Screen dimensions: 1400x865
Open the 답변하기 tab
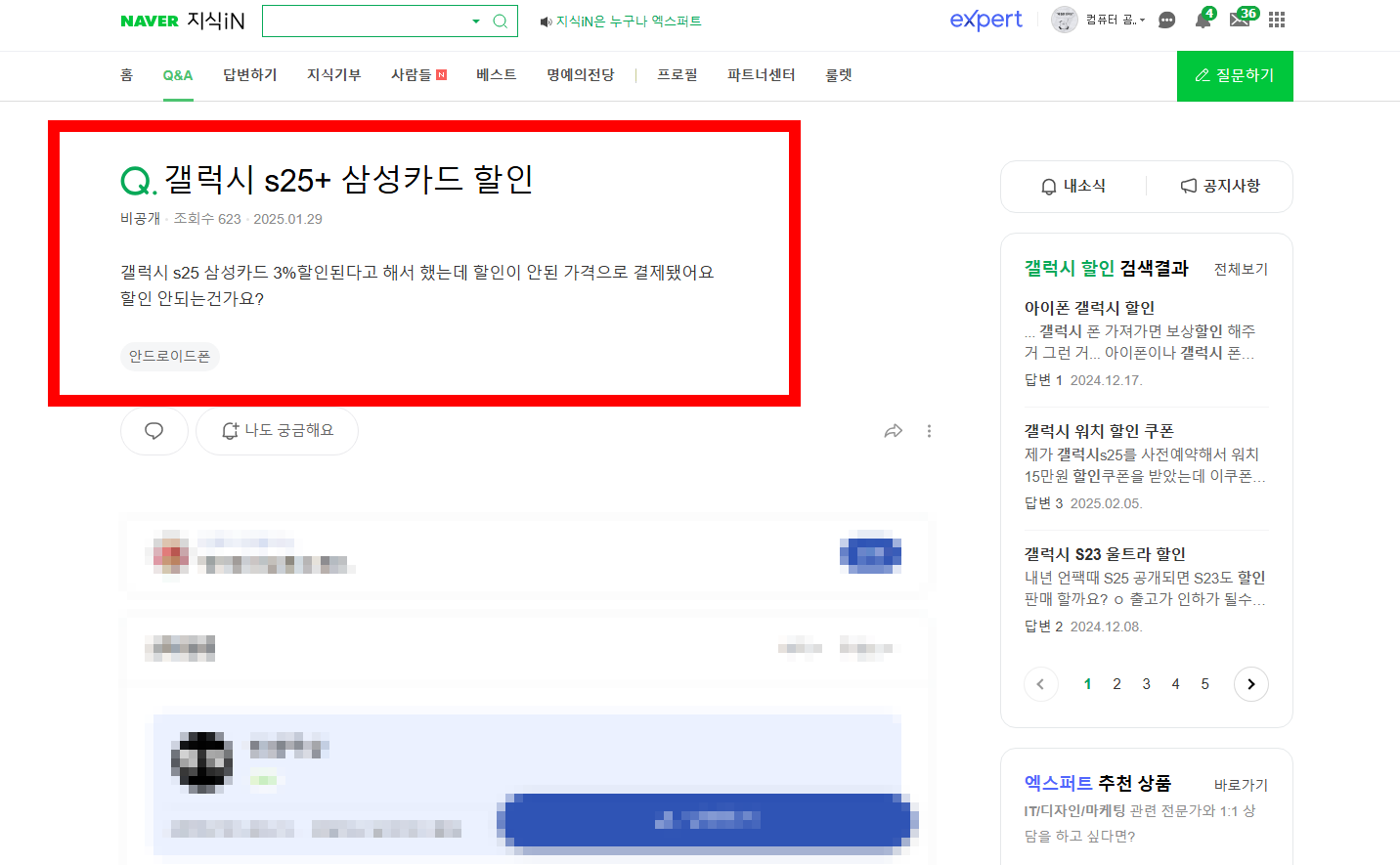click(x=250, y=75)
